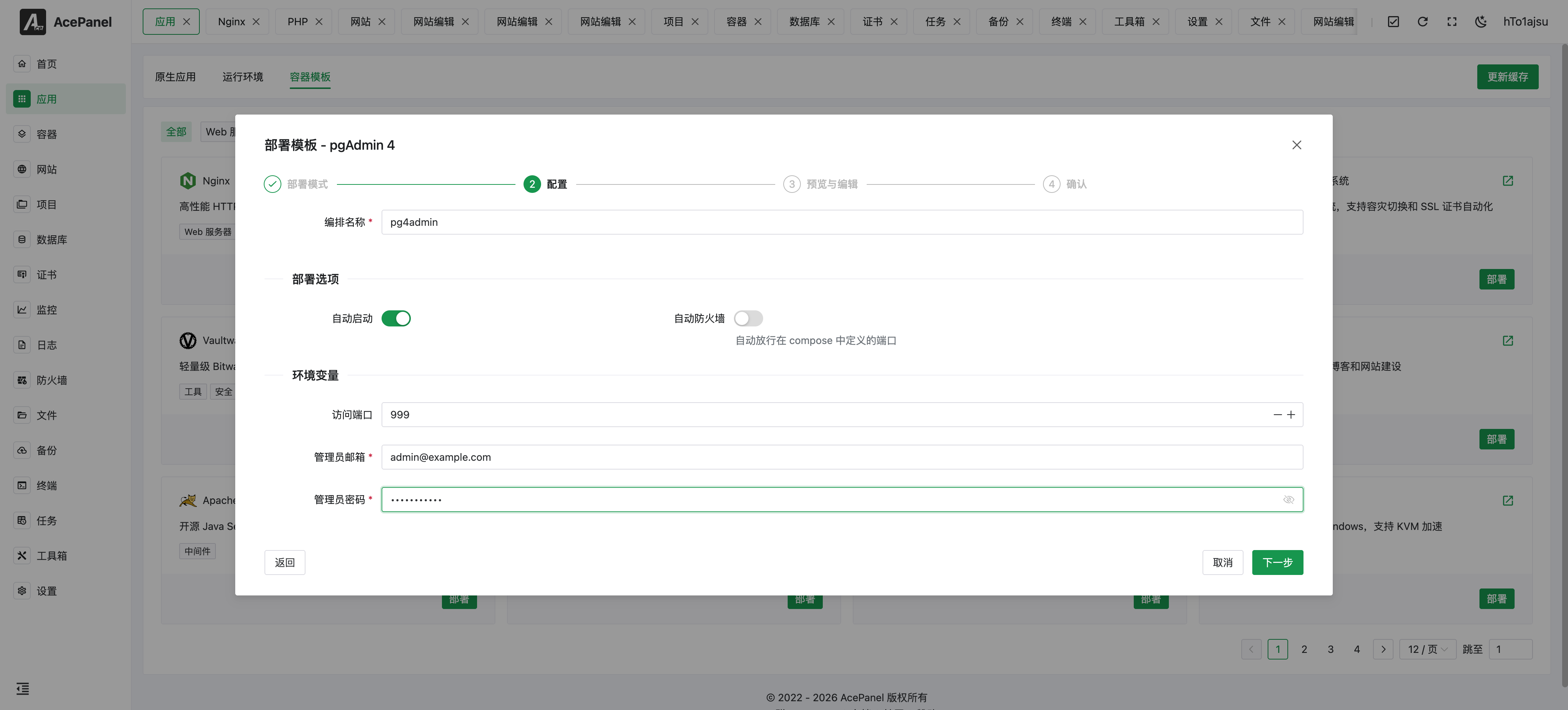Viewport: 1568px width, 710px height.
Task: Switch to 运行环境 tab
Action: (x=242, y=77)
